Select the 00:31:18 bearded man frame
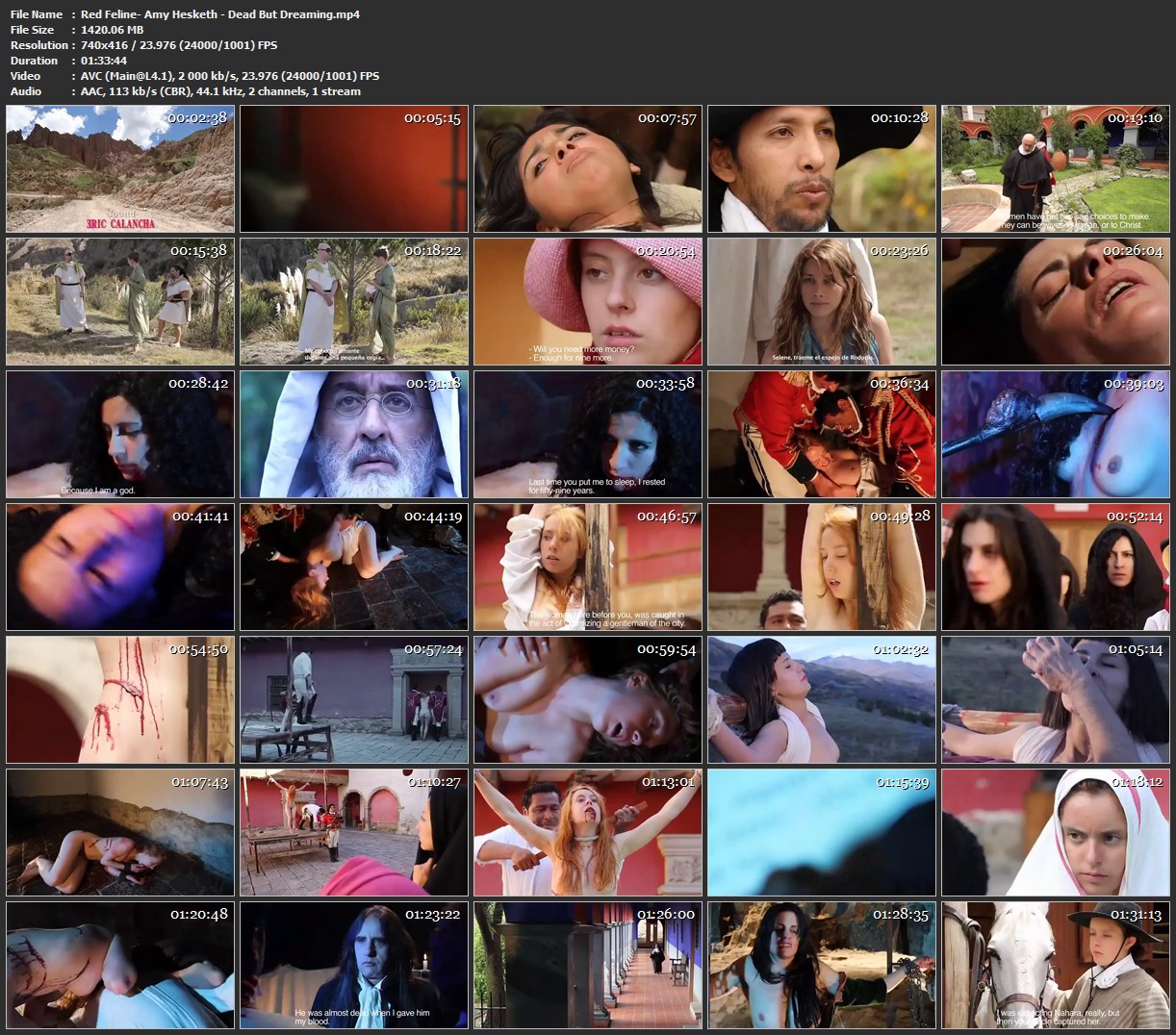The height and width of the screenshot is (1035, 1176). [x=354, y=435]
